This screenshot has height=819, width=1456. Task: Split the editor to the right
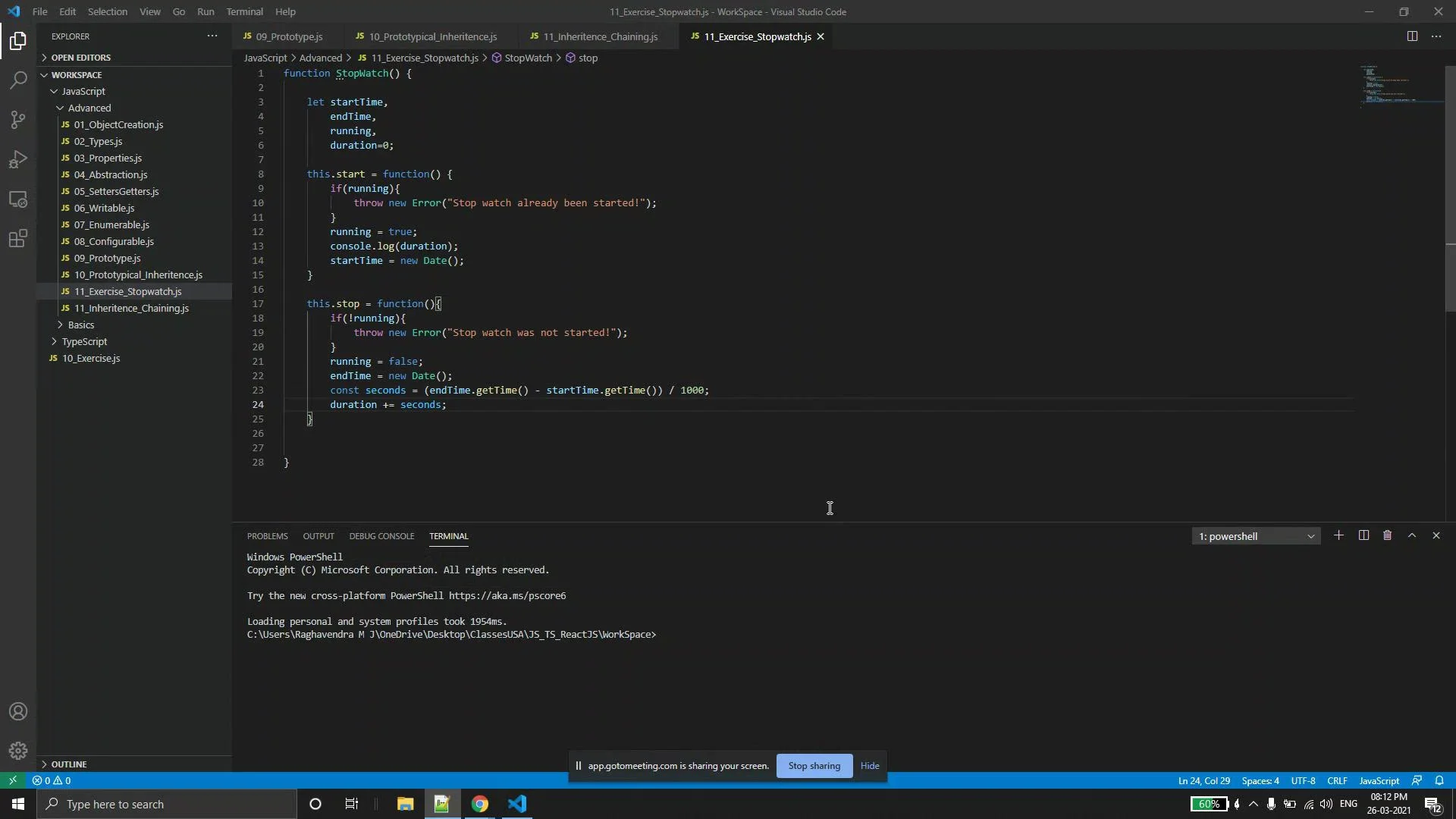pos(1412,36)
